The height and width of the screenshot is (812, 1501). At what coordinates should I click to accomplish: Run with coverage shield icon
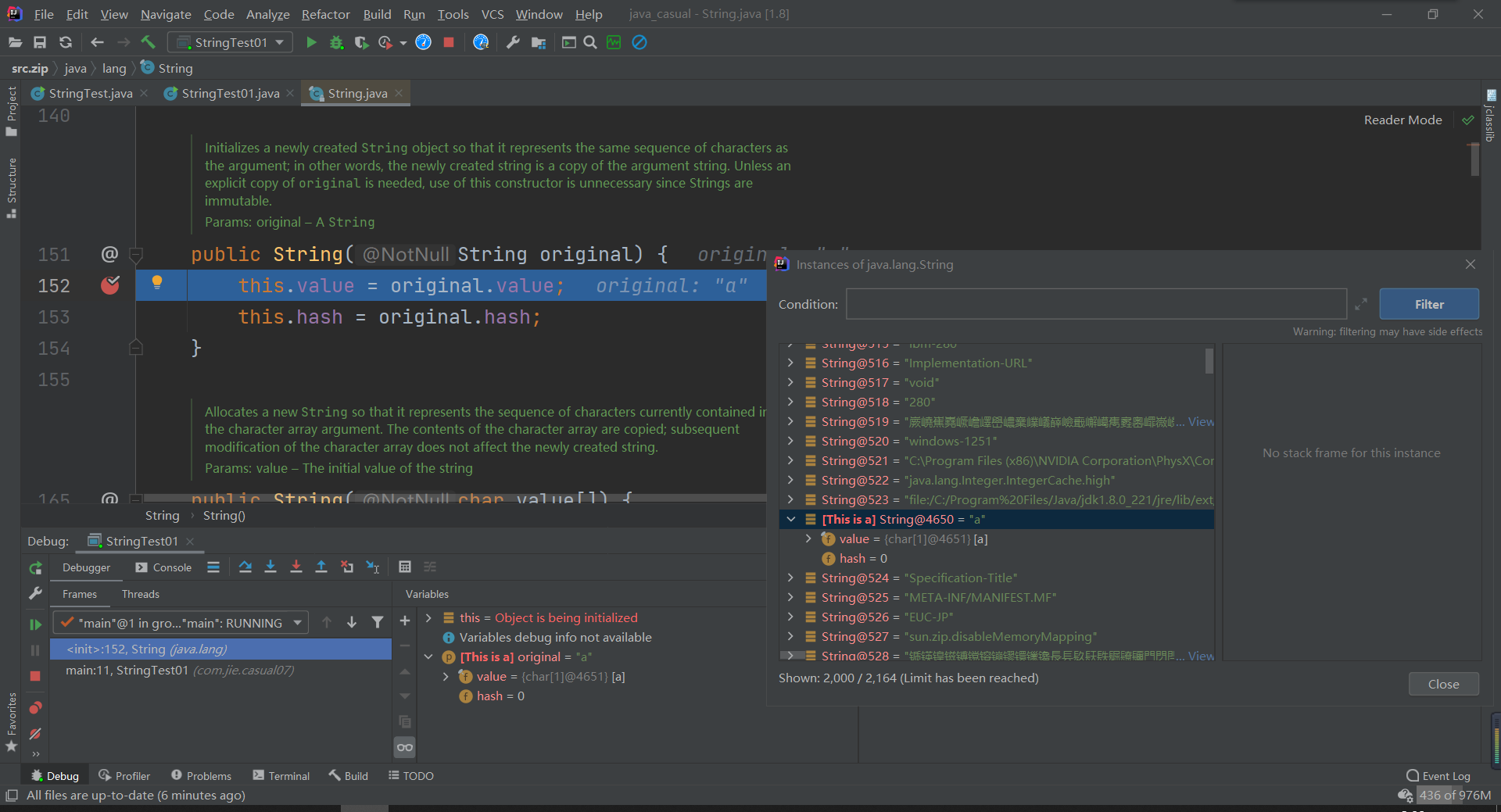(x=360, y=42)
